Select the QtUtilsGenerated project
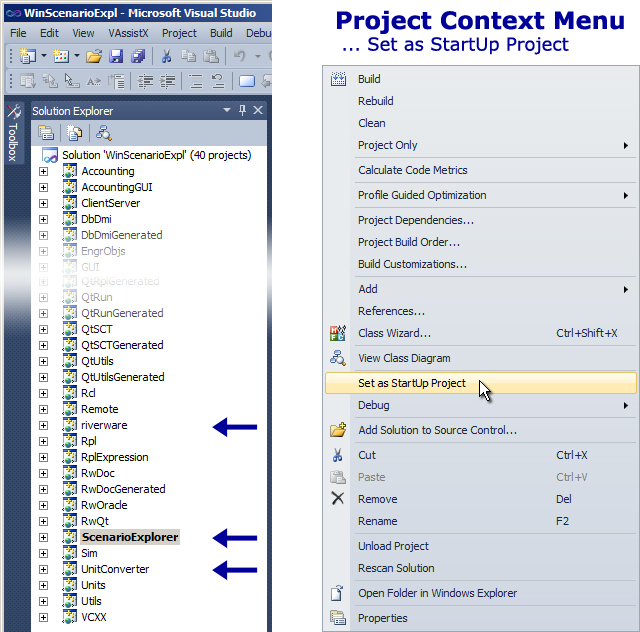640x632 pixels. point(122,377)
